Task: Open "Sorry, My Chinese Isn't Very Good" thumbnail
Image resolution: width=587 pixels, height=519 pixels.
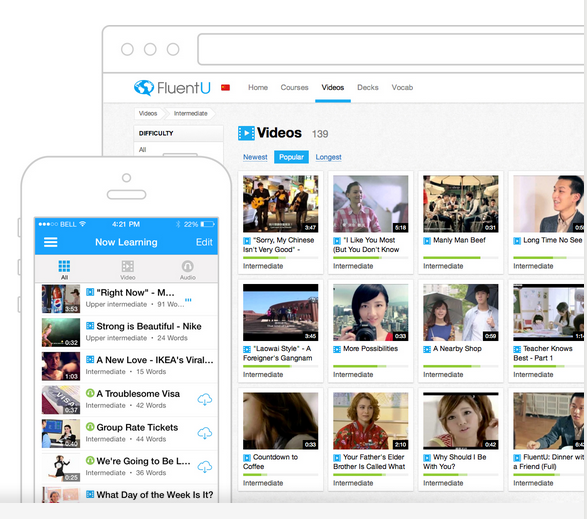Action: coord(280,204)
